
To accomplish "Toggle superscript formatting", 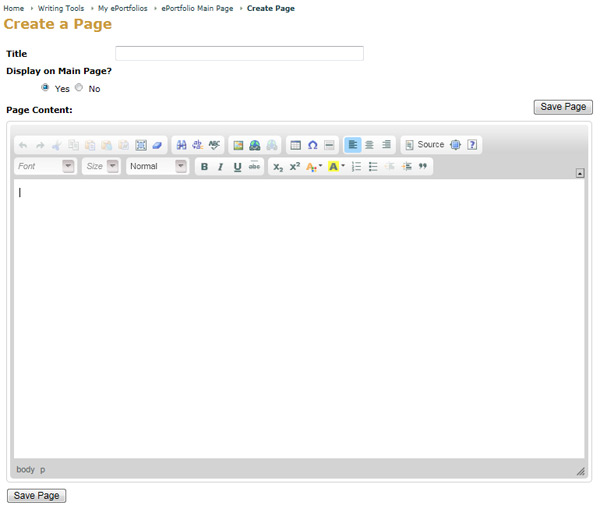I will (295, 166).
